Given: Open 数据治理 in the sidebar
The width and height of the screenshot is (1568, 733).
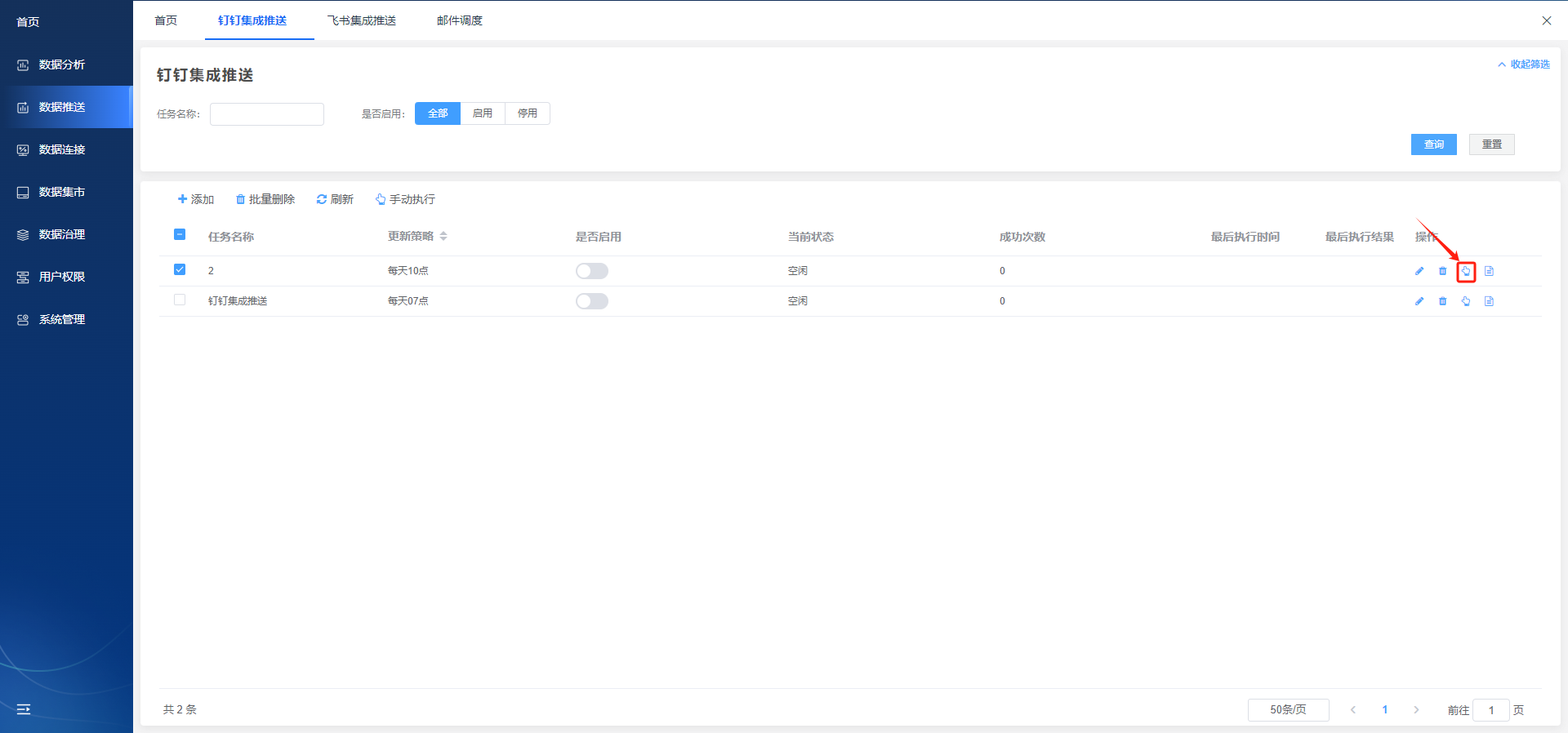Looking at the screenshot, I should pyautogui.click(x=66, y=234).
